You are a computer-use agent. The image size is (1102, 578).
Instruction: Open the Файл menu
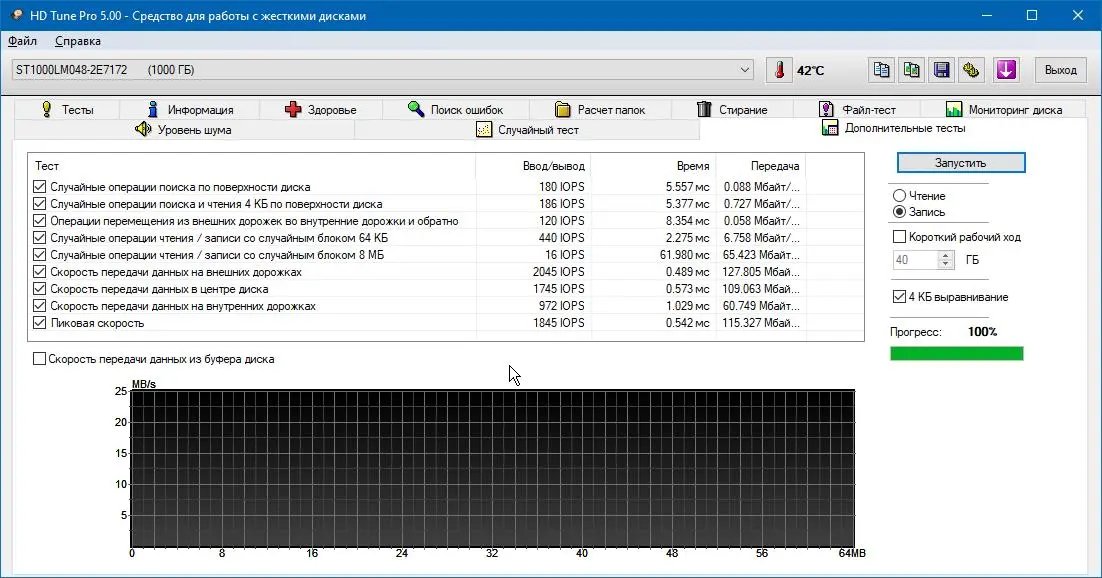click(x=22, y=41)
